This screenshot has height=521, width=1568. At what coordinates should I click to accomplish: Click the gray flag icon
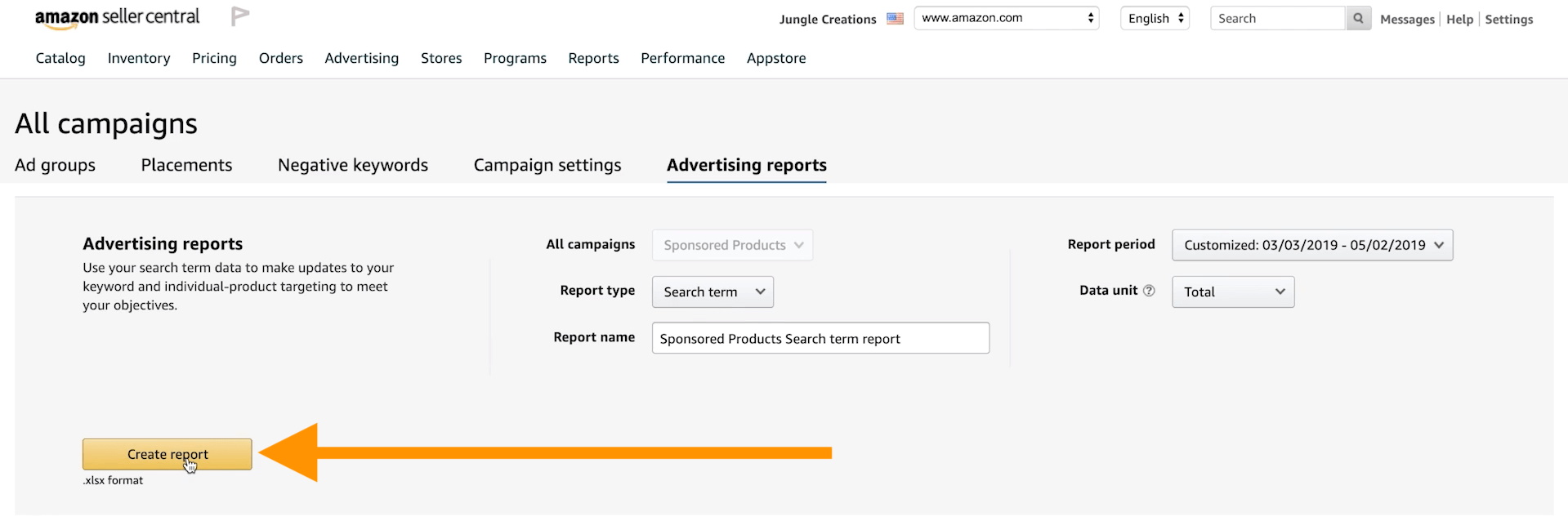[x=239, y=16]
